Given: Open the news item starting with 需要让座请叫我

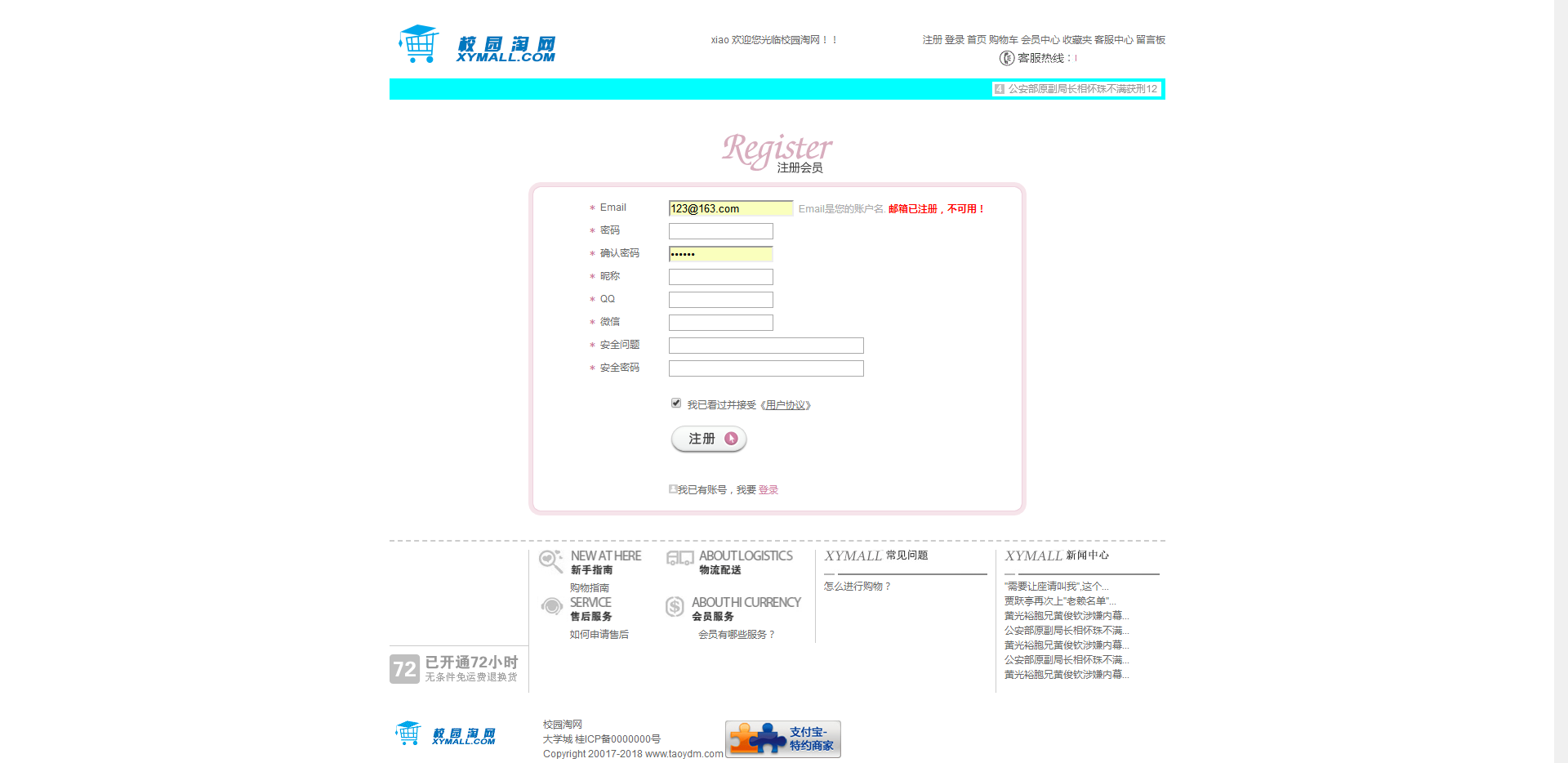Looking at the screenshot, I should click(1057, 587).
